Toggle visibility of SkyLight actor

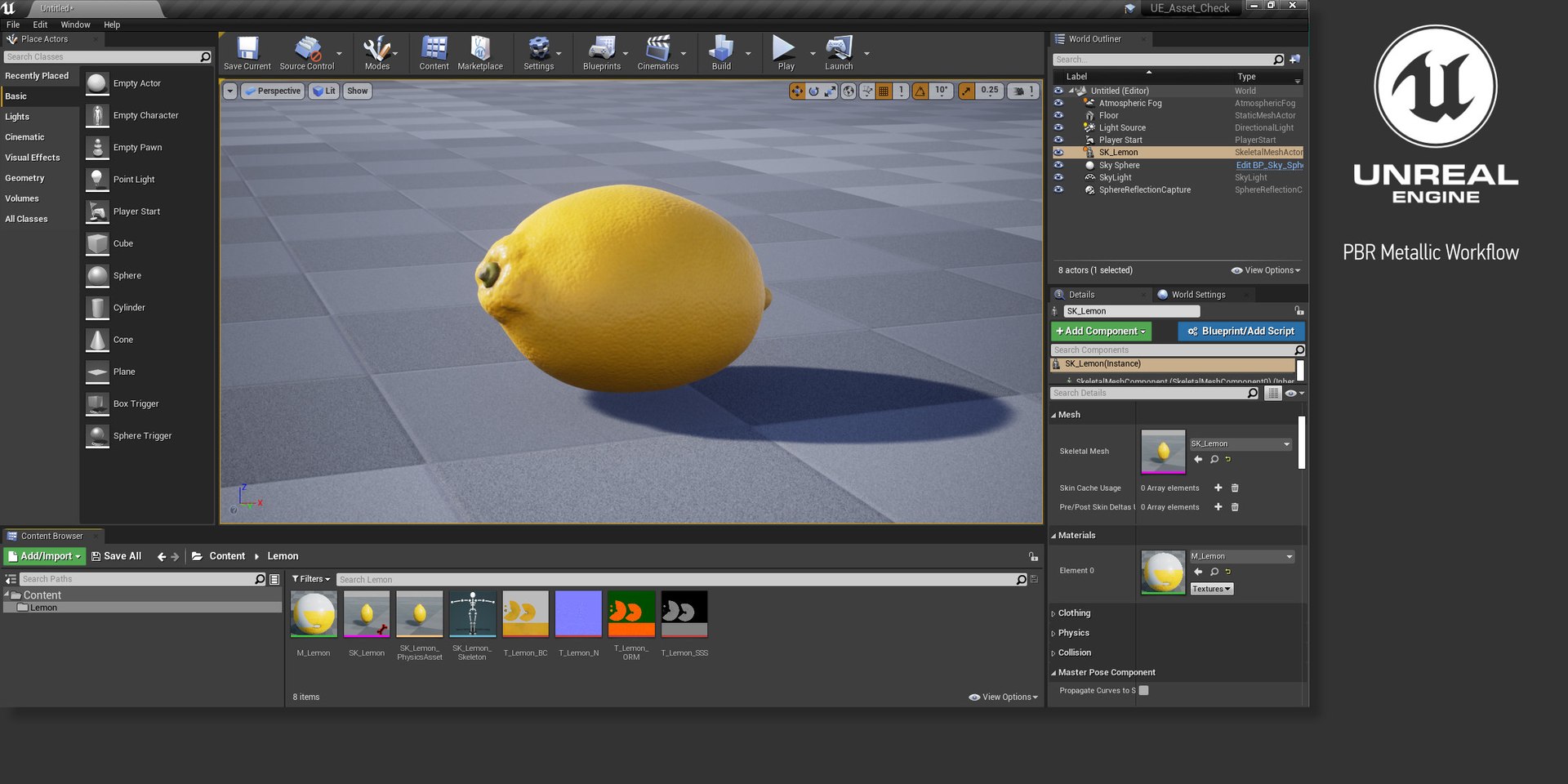(x=1058, y=177)
